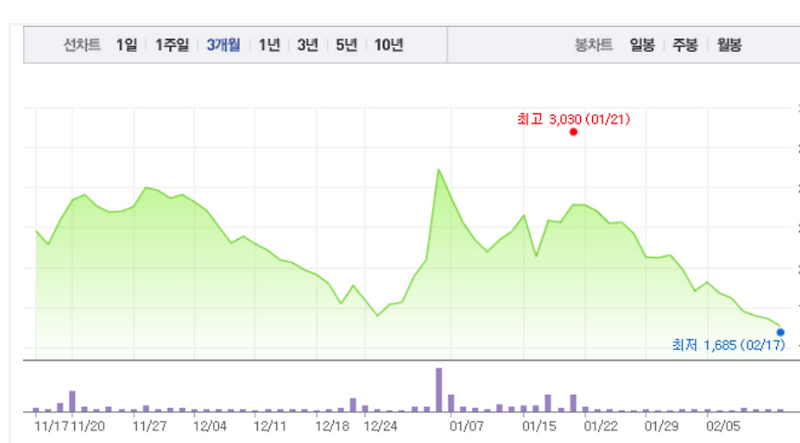Open the 일봉 candlestick chart

click(x=642, y=45)
